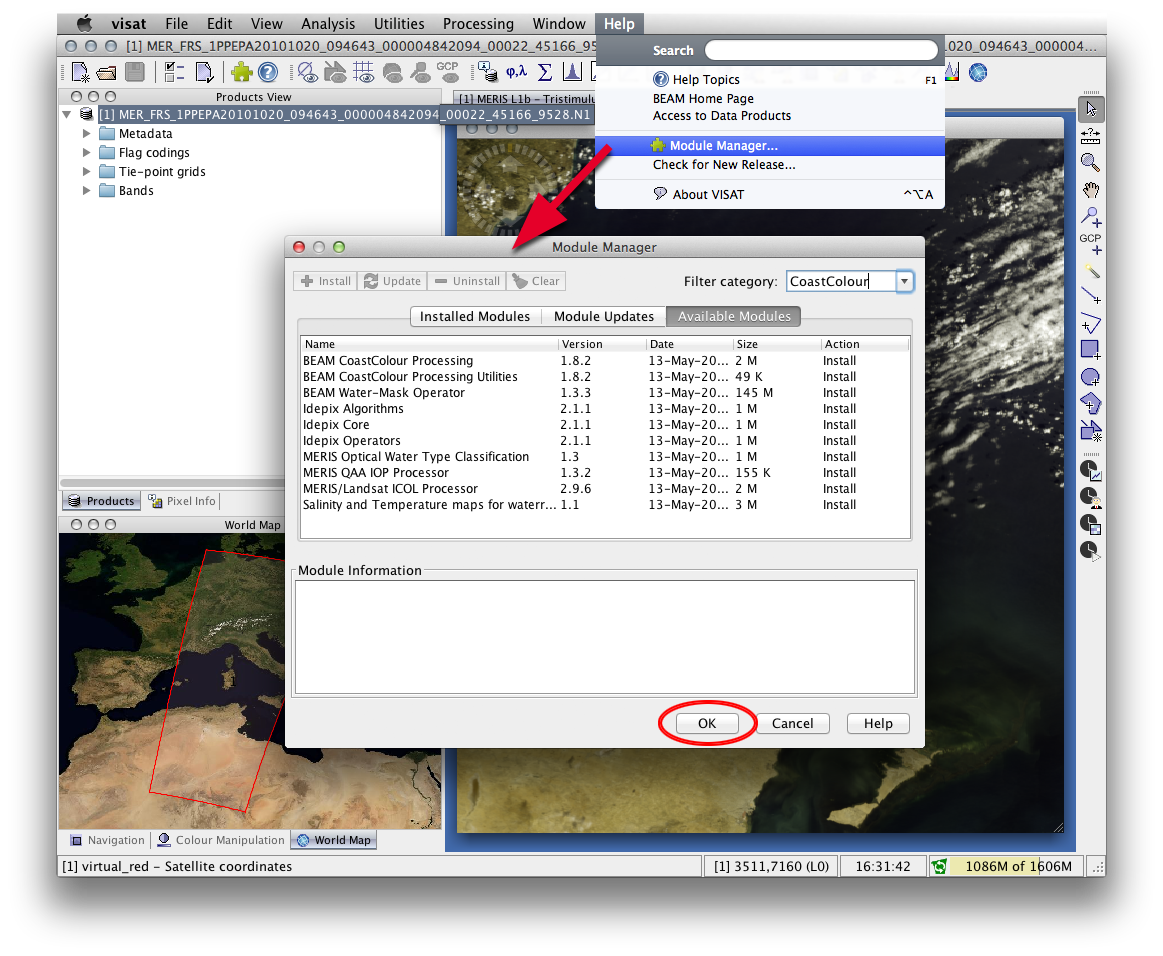
Task: Open the Processing menu
Action: click(478, 24)
